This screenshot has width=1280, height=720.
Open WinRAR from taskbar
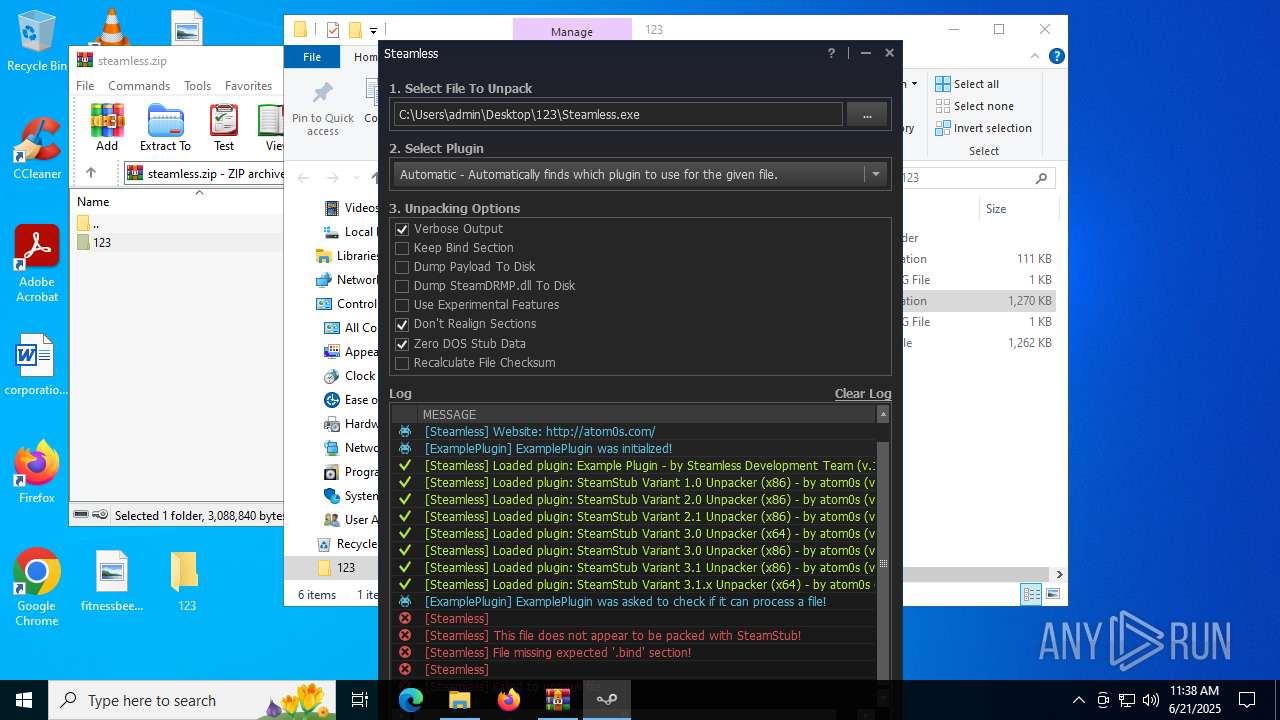click(x=557, y=700)
